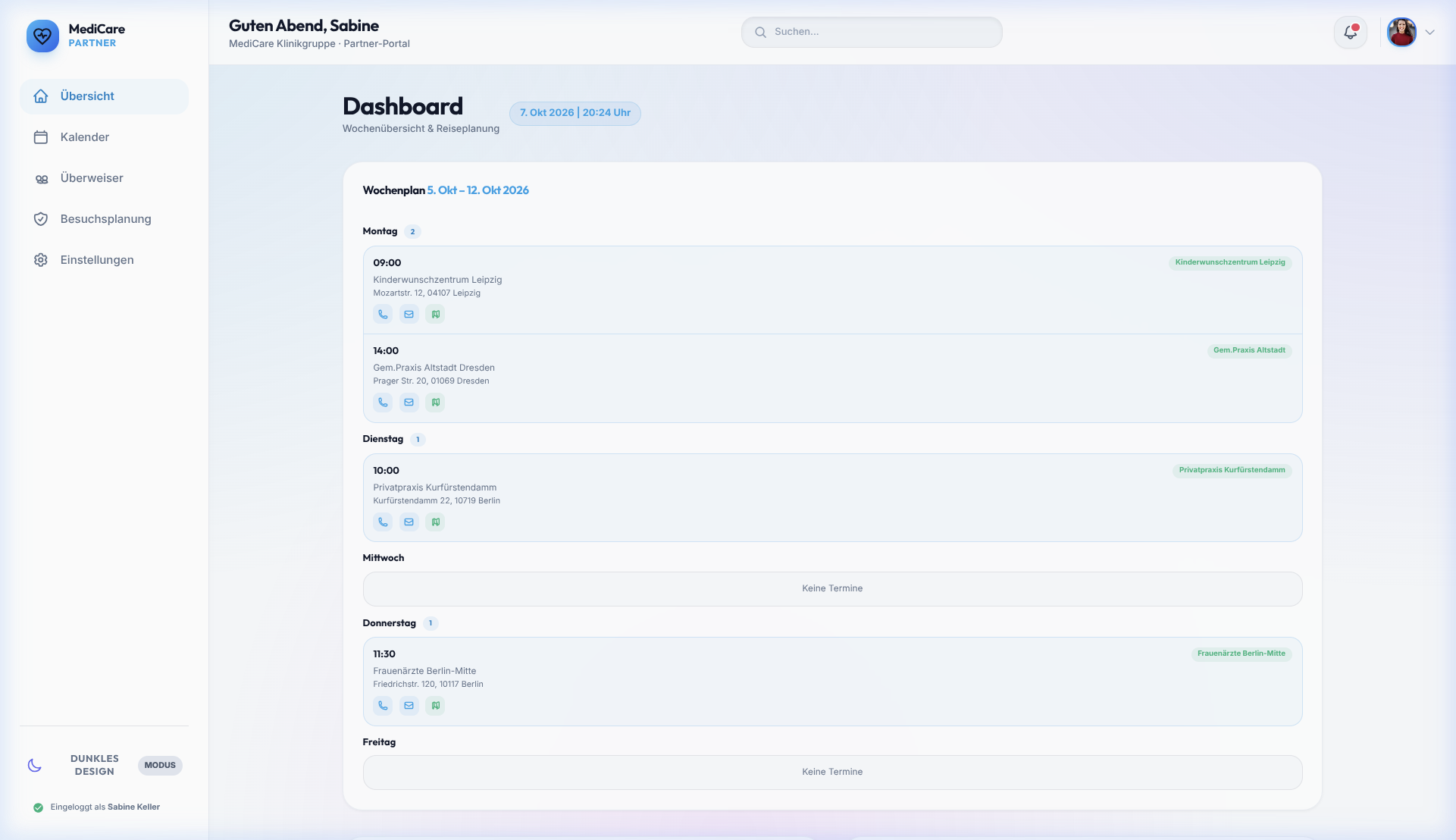Click the search magnifier icon
Viewport: 1456px width, 840px height.
[760, 33]
